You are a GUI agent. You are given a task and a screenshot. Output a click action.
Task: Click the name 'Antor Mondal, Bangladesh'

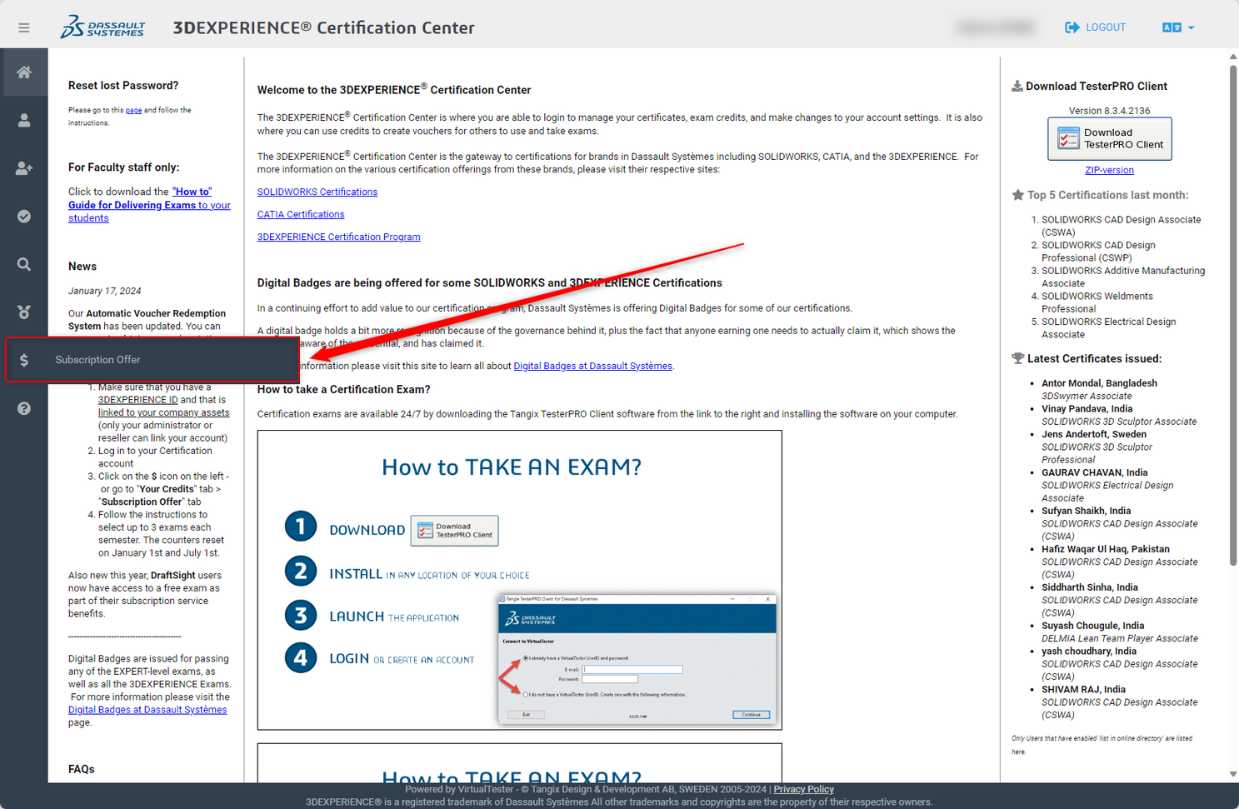coord(1099,383)
